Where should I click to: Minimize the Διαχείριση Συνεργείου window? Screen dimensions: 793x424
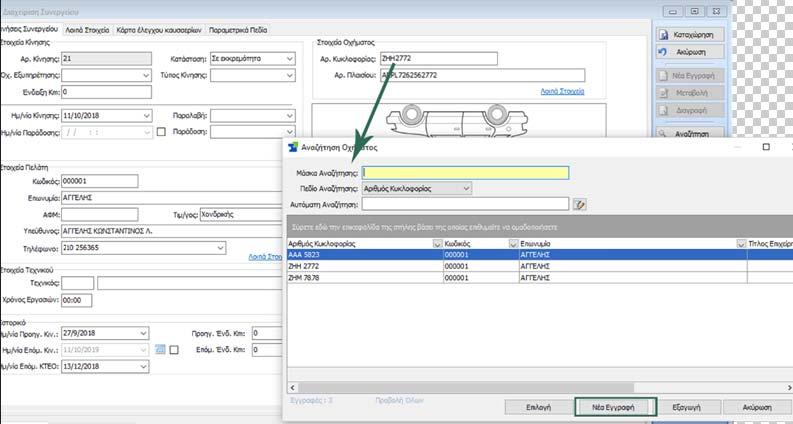672,12
